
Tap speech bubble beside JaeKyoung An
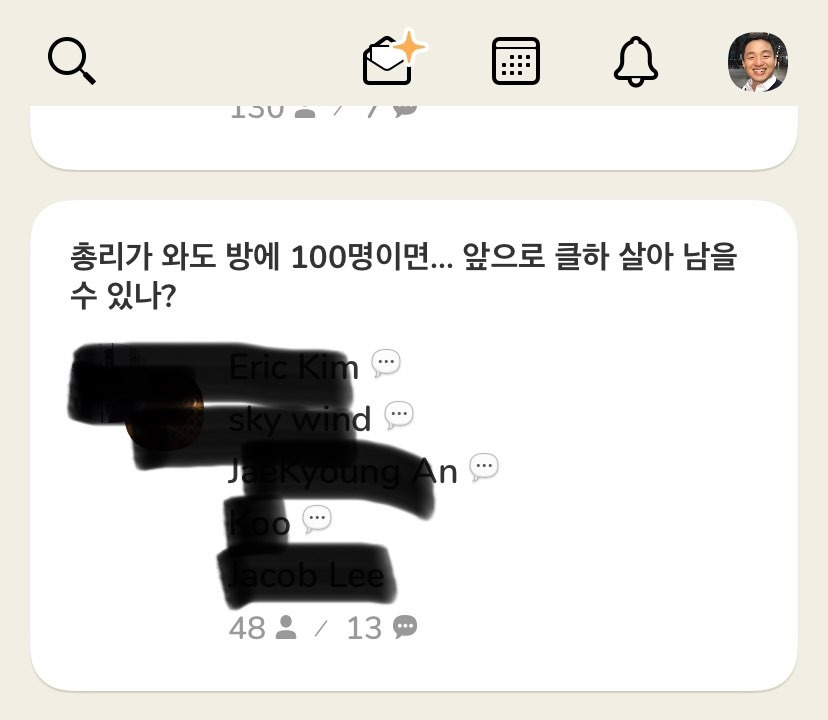(x=484, y=467)
